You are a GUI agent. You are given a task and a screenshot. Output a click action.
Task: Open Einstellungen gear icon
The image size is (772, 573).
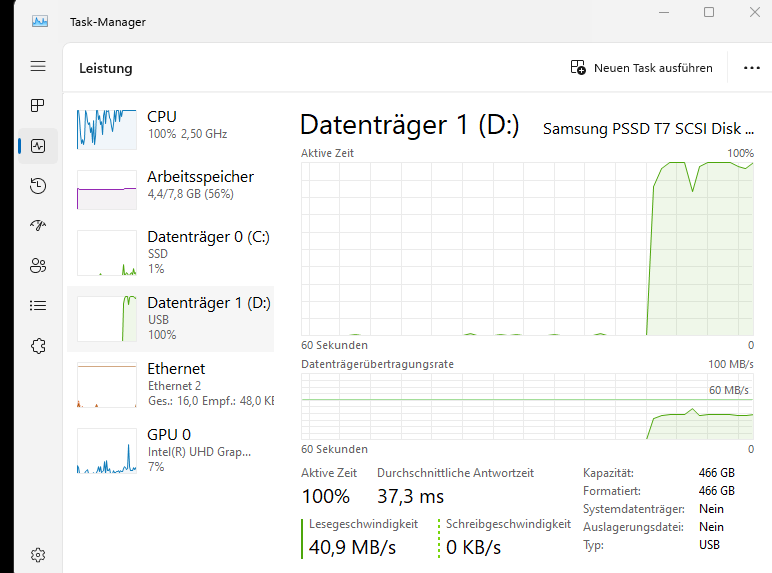(x=38, y=554)
